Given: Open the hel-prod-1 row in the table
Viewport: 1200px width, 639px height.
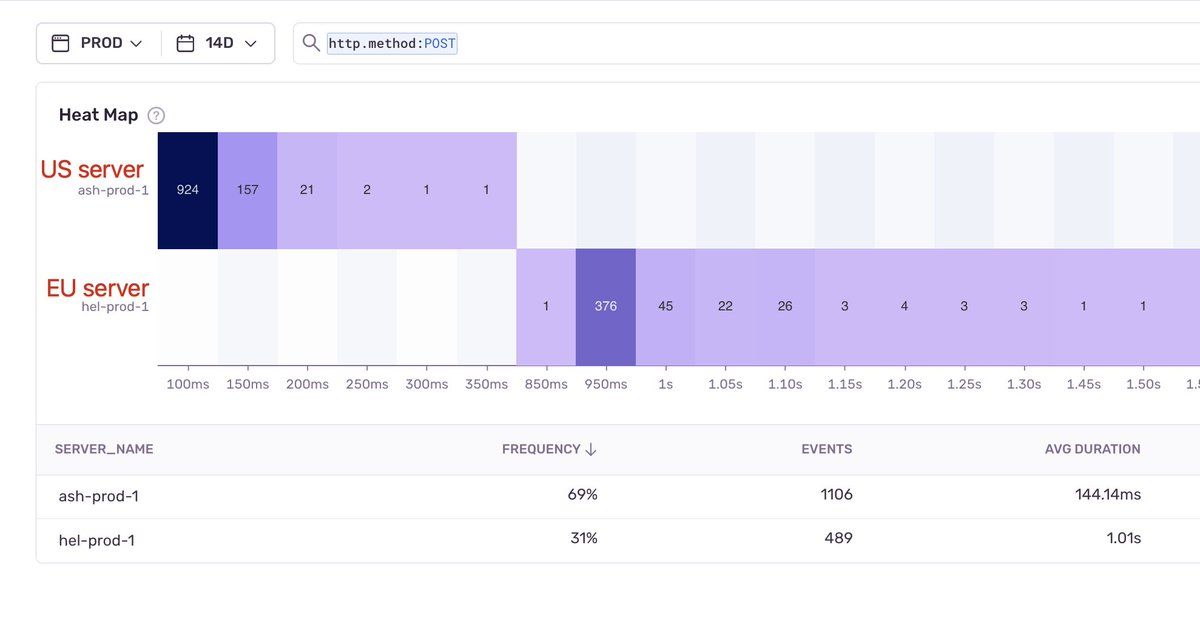Looking at the screenshot, I should click(97, 540).
